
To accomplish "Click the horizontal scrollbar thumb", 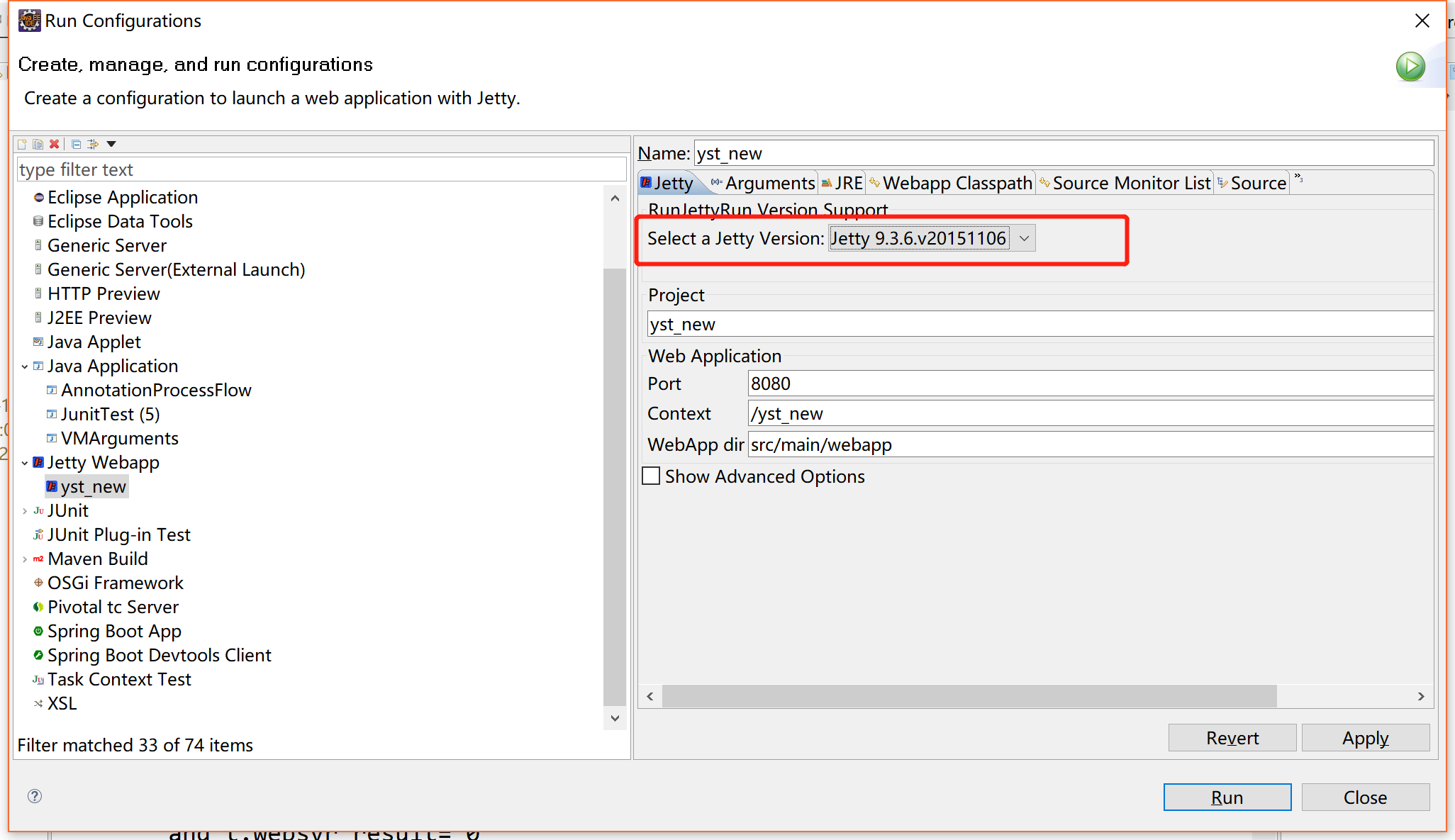I will point(969,696).
